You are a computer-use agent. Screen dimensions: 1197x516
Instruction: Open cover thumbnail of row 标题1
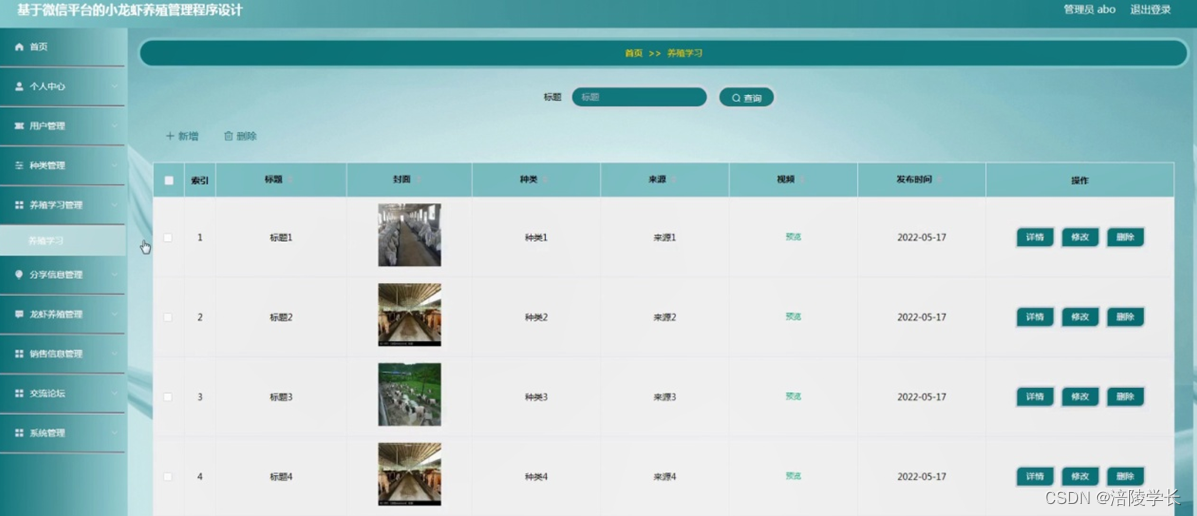pyautogui.click(x=409, y=235)
